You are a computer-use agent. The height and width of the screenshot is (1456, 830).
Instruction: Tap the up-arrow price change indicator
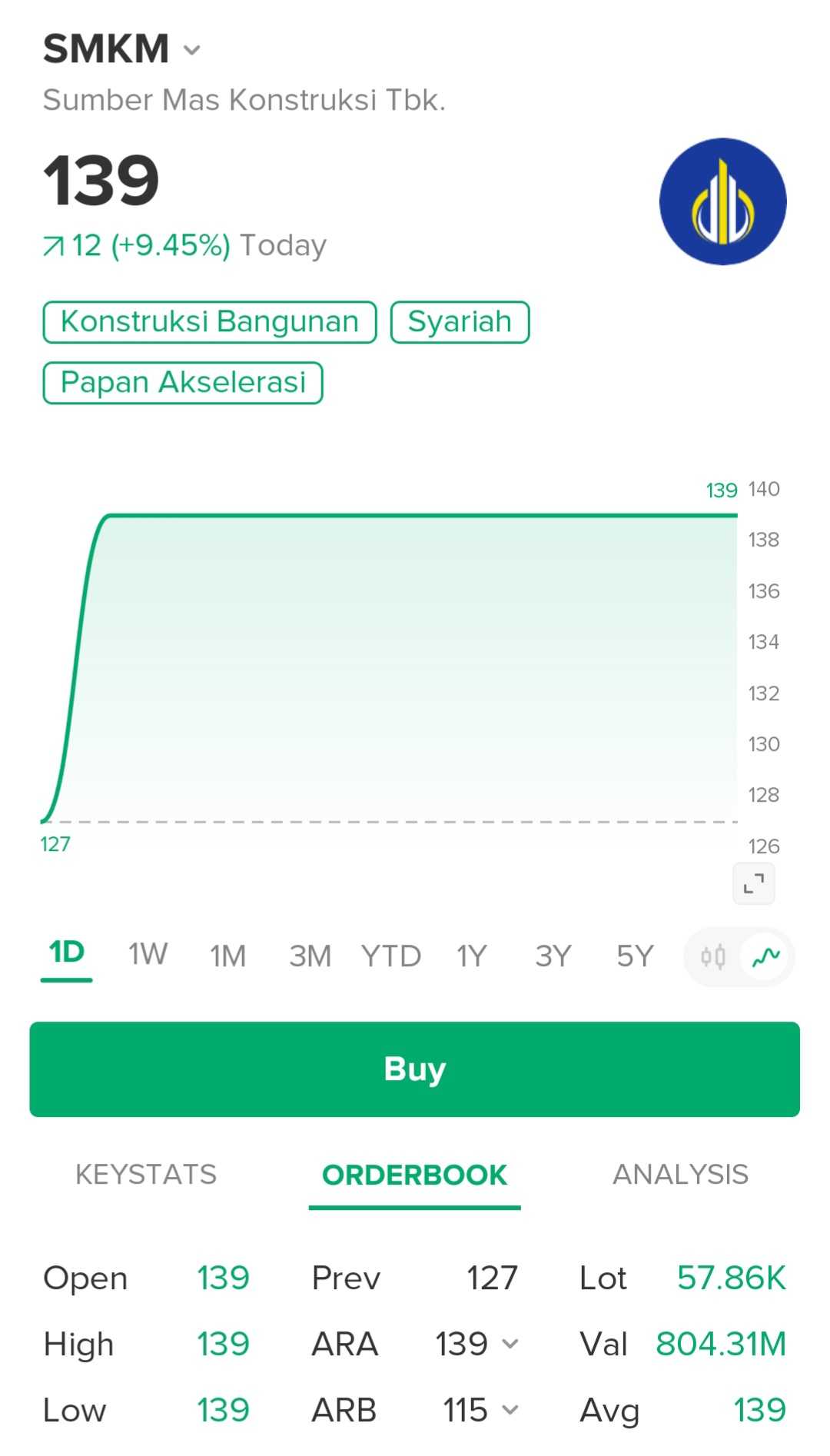(54, 246)
